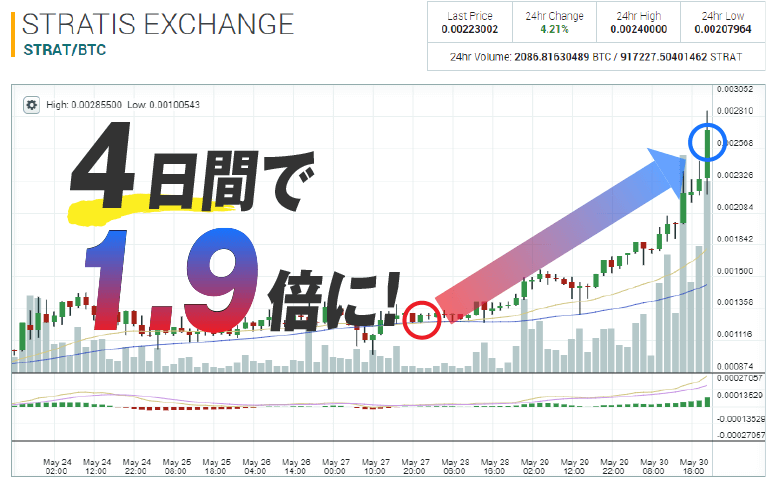Click the May 30 18:00 time label
780x477 pixels.
[x=693, y=467]
